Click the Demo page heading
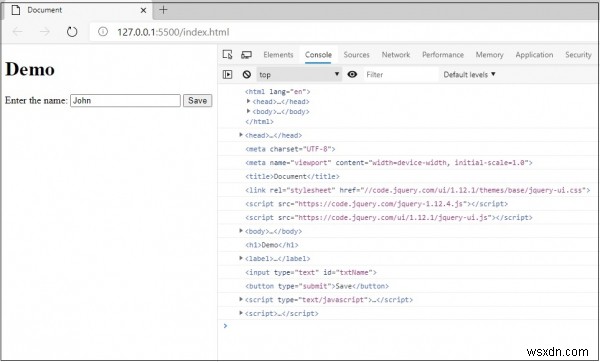The image size is (600, 362). [30, 70]
